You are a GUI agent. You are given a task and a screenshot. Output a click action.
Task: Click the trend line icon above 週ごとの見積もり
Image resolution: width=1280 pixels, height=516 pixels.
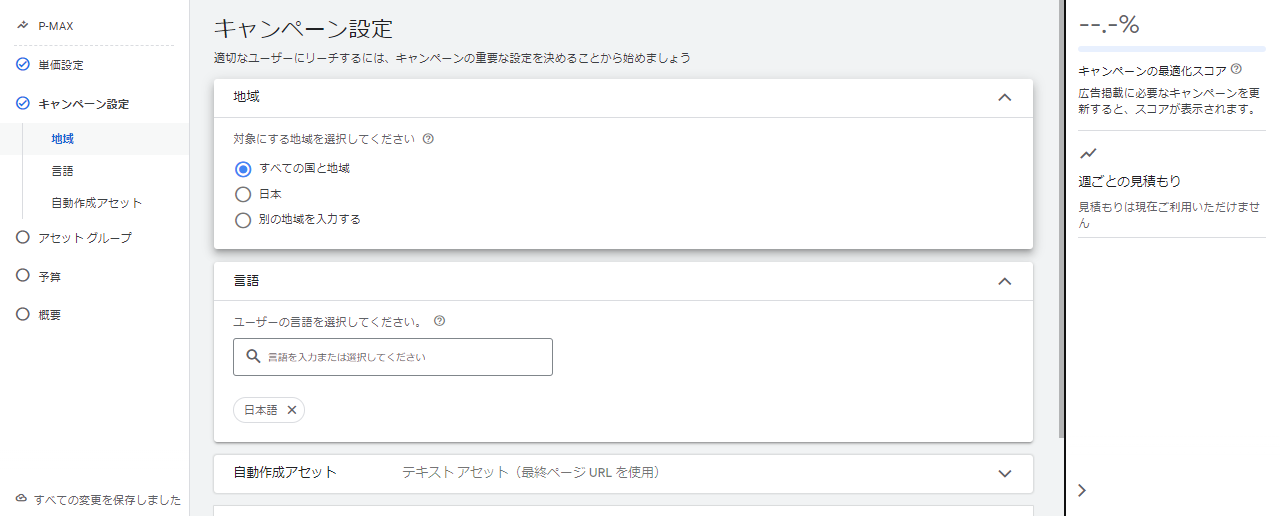click(x=1088, y=154)
